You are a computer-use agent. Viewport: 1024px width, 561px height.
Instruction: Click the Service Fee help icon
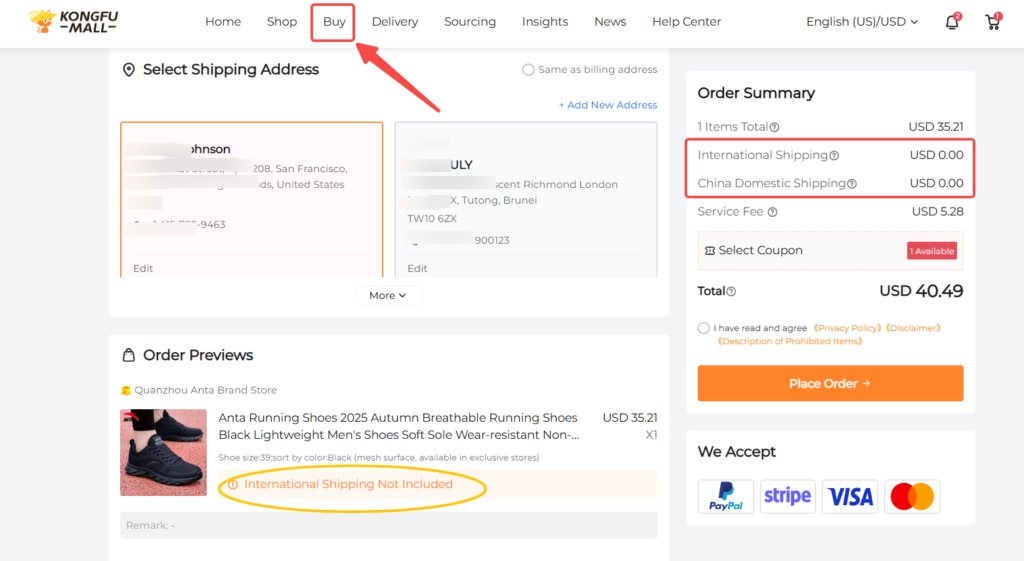pos(772,212)
